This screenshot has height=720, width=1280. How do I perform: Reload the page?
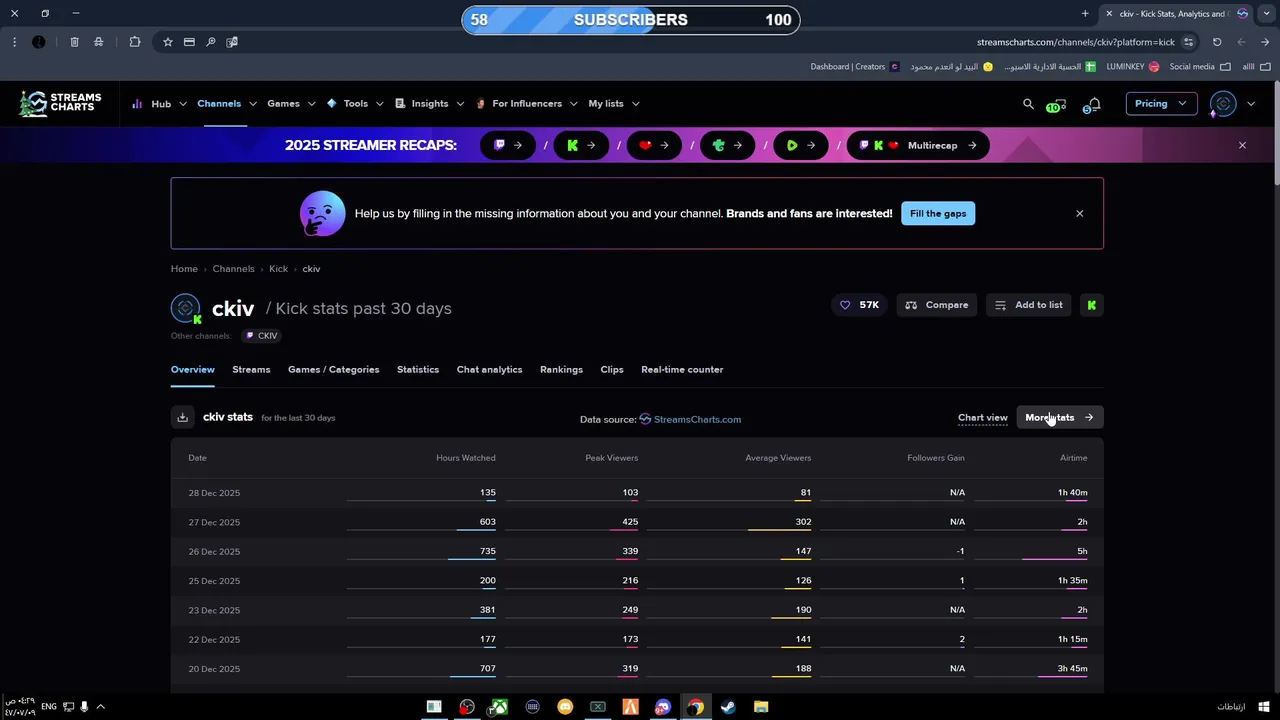click(x=1217, y=42)
